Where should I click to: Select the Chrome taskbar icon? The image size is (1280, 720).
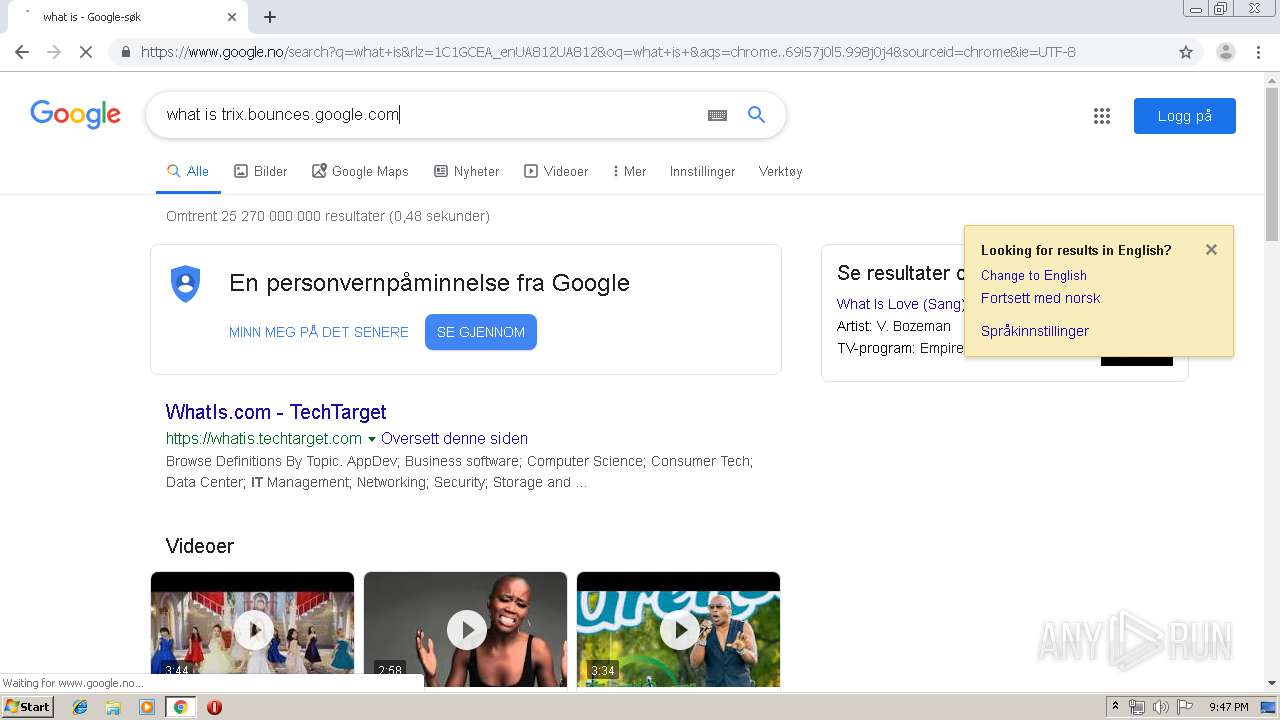[x=180, y=707]
